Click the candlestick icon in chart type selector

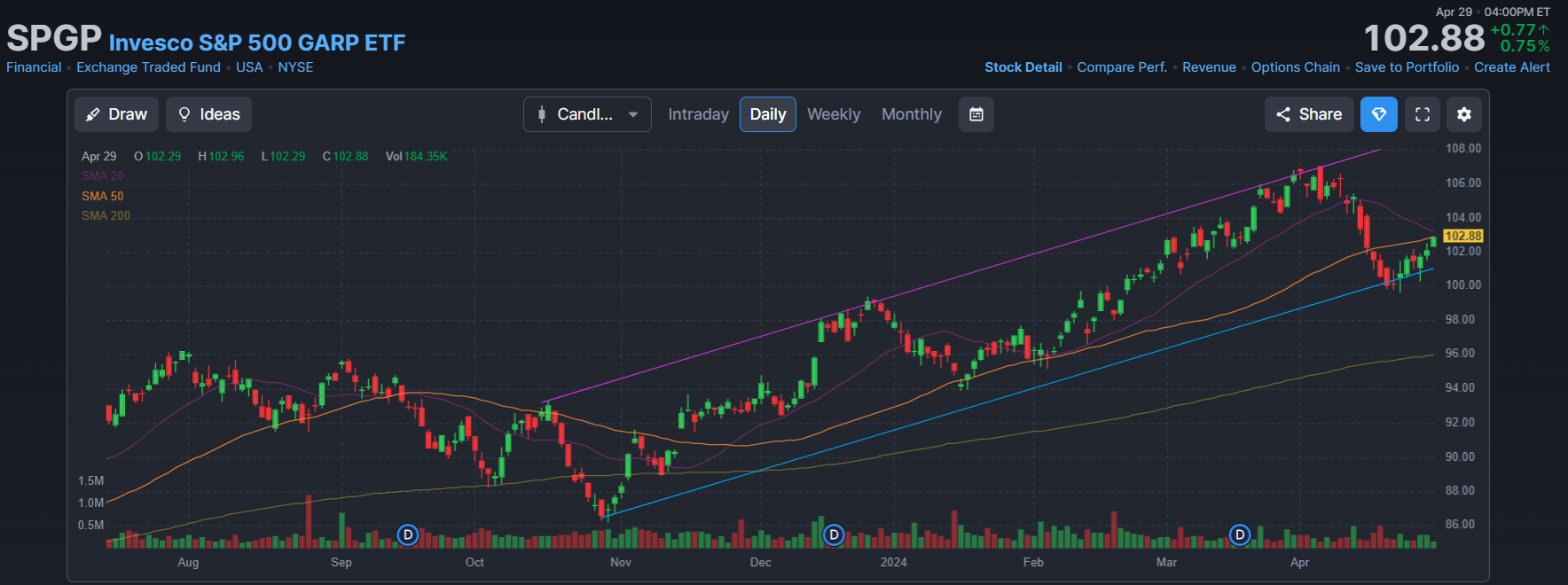pos(542,114)
